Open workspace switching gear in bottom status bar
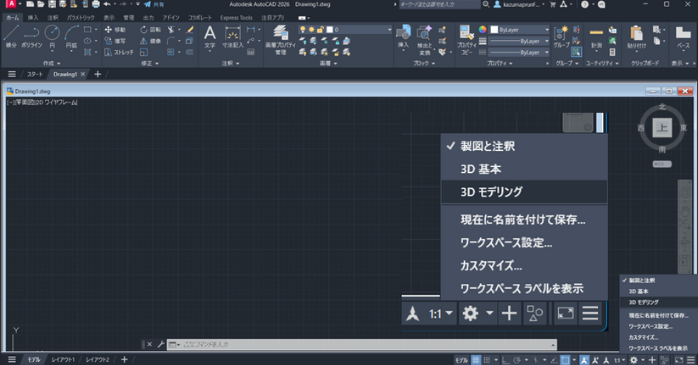698x365 pixels. point(633,360)
